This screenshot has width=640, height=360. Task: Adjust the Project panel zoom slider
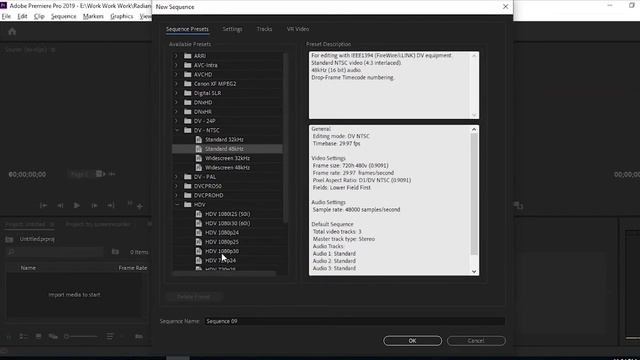[x=82, y=336]
